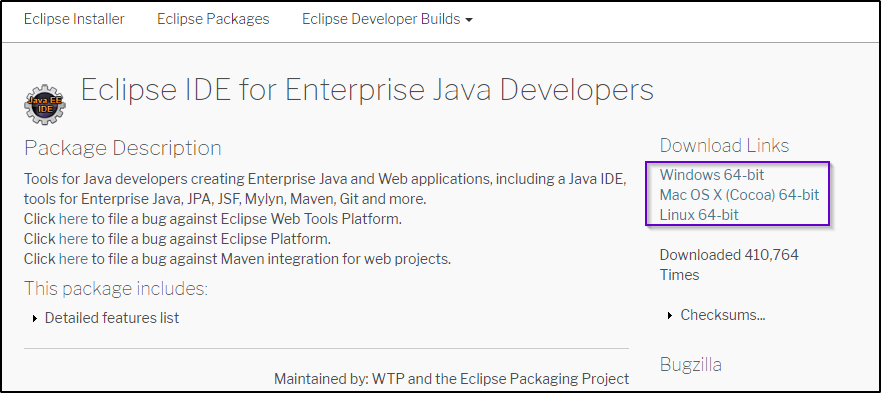Expand the Detailed features list

106,318
